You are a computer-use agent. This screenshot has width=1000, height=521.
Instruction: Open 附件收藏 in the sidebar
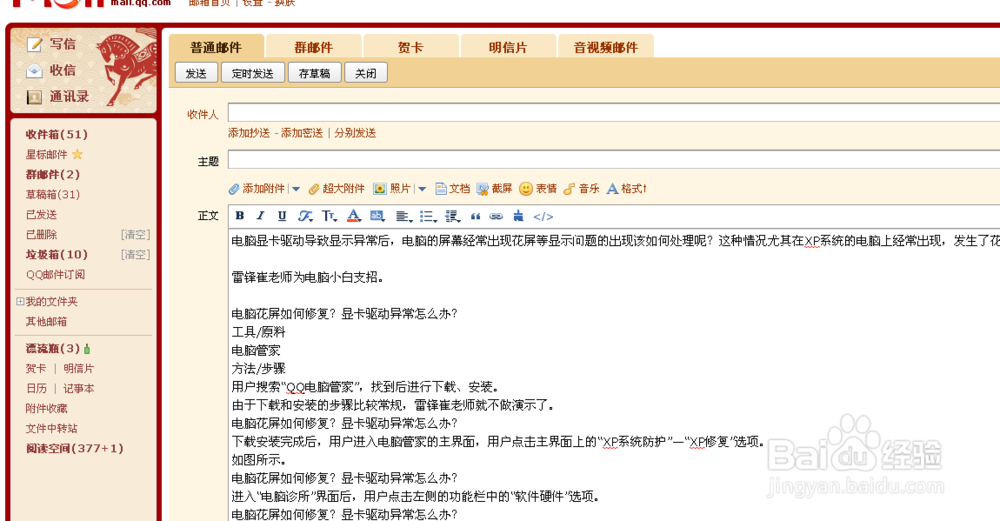pyautogui.click(x=47, y=409)
